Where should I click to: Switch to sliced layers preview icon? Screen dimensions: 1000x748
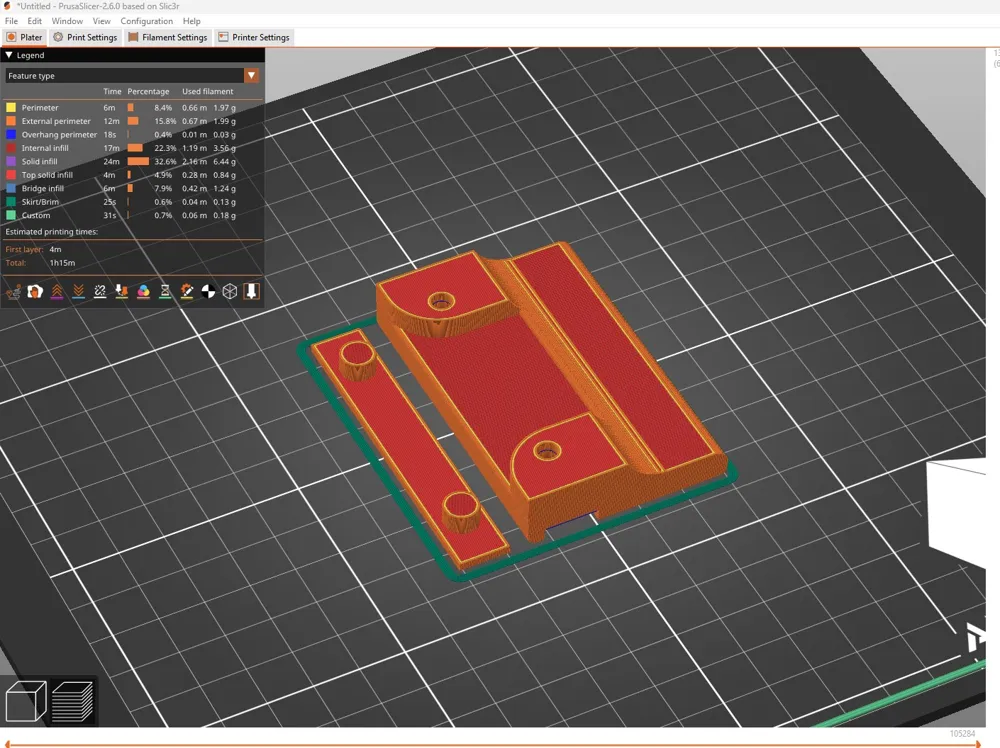click(x=73, y=701)
